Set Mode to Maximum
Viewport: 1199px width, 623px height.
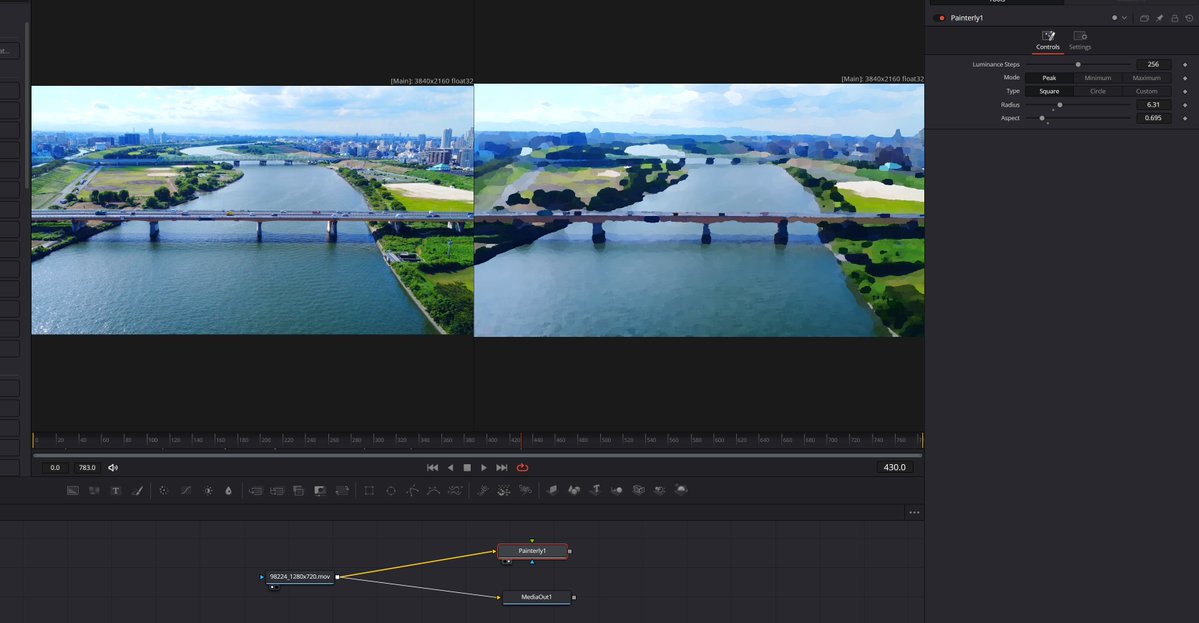(x=1146, y=78)
